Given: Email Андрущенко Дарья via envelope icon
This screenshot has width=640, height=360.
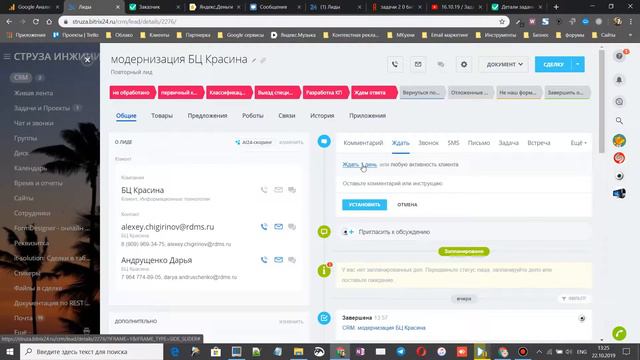Looking at the screenshot, I should point(278,260).
